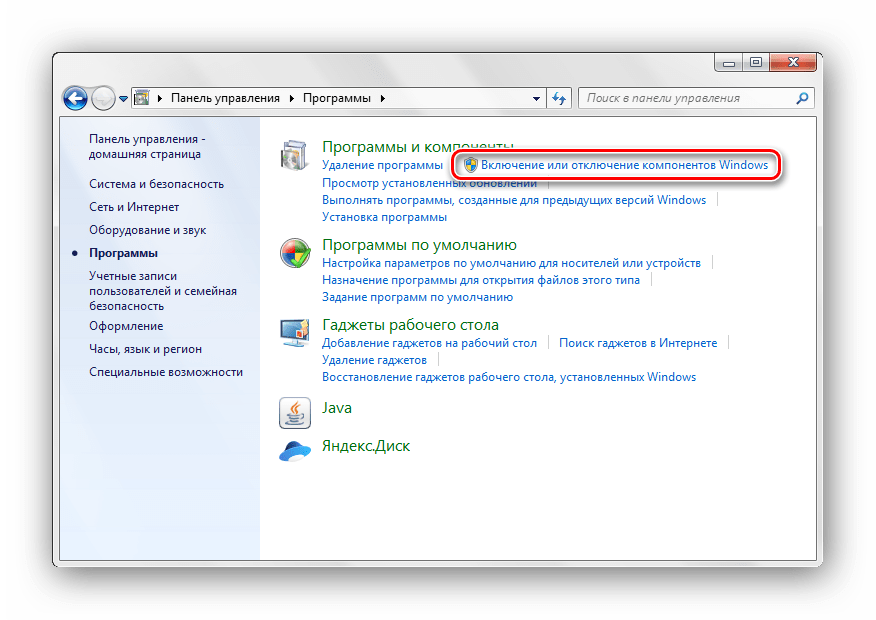
Task: Select Программы in the sidebar
Action: click(123, 252)
